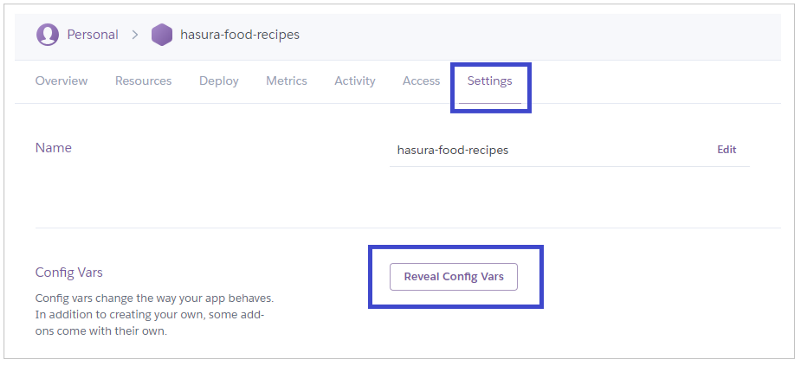The image size is (800, 365).
Task: Open the Activity tab
Action: pos(355,81)
